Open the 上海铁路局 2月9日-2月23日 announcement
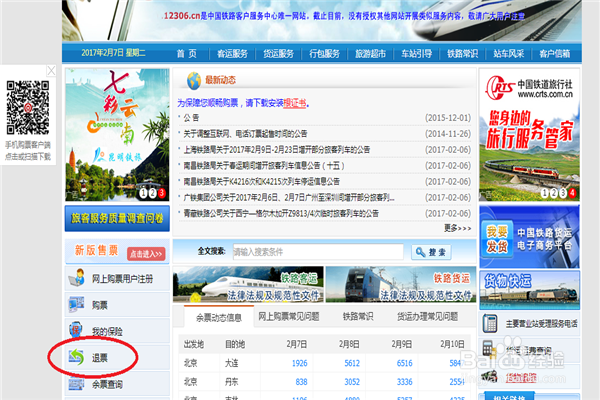 click(x=277, y=150)
